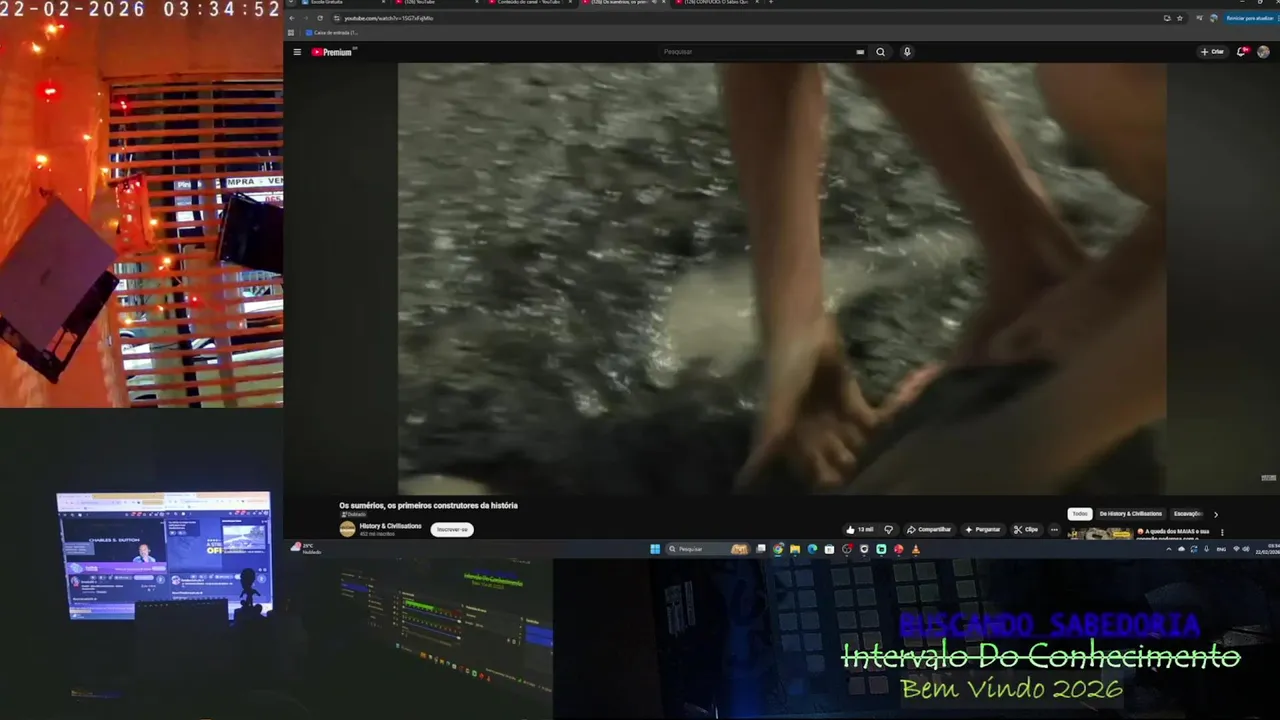Screen dimensions: 1280x720
Task: Bookmark this page with star icon
Action: pos(1180,18)
